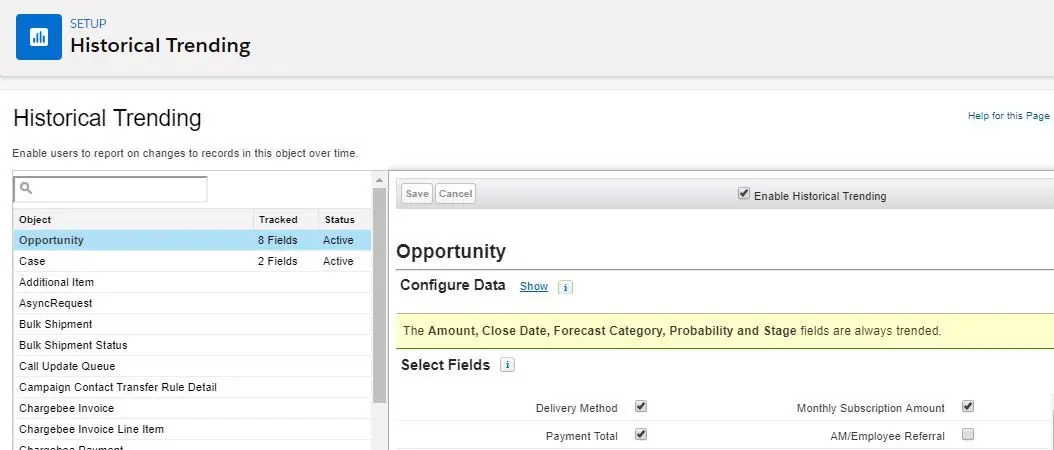Select the Bulk Shipment Status object
Image resolution: width=1054 pixels, height=450 pixels.
click(x=192, y=345)
